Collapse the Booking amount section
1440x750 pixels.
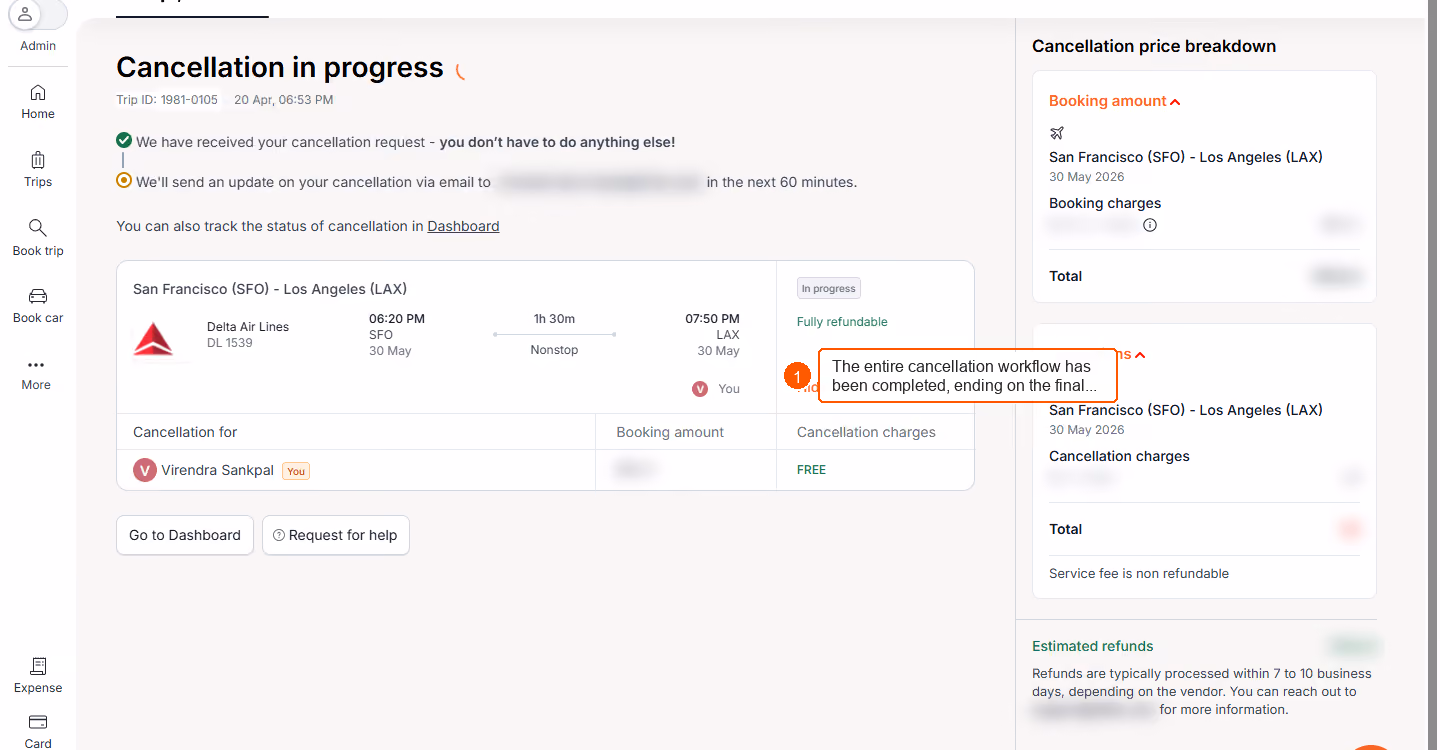[x=1115, y=101]
